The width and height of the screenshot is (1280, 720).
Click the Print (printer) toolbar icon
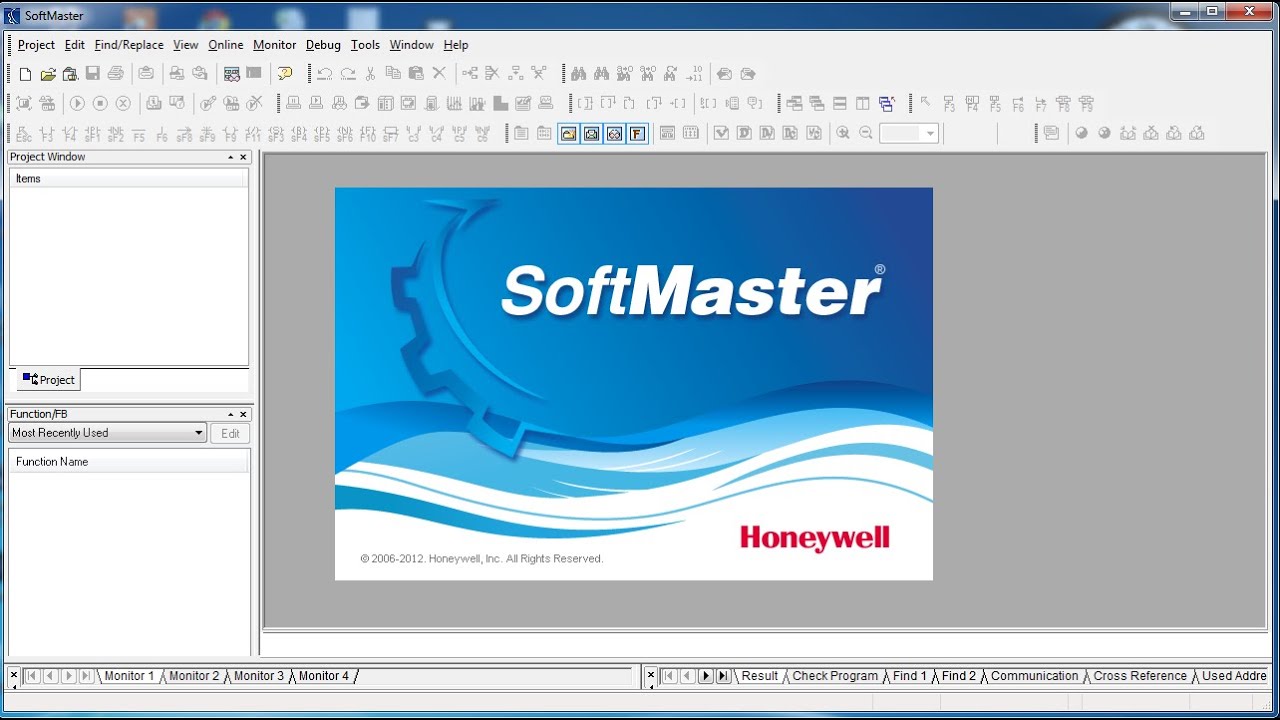pos(116,73)
